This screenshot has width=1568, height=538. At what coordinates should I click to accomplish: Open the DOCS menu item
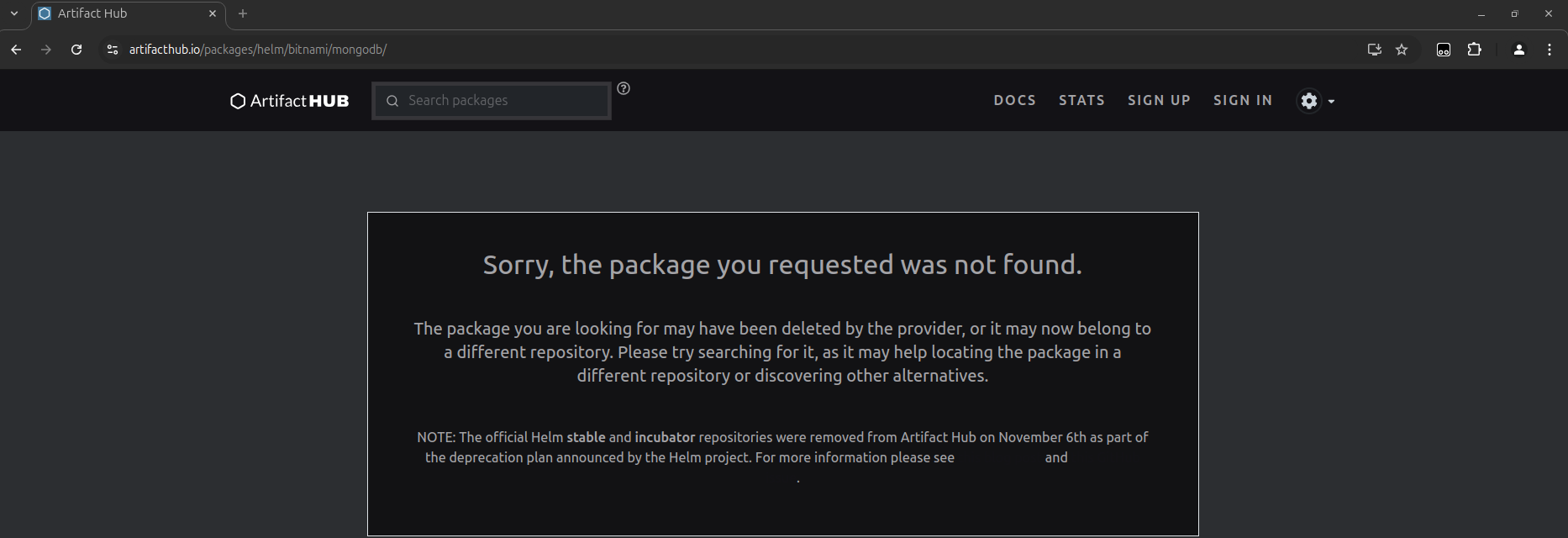1015,100
